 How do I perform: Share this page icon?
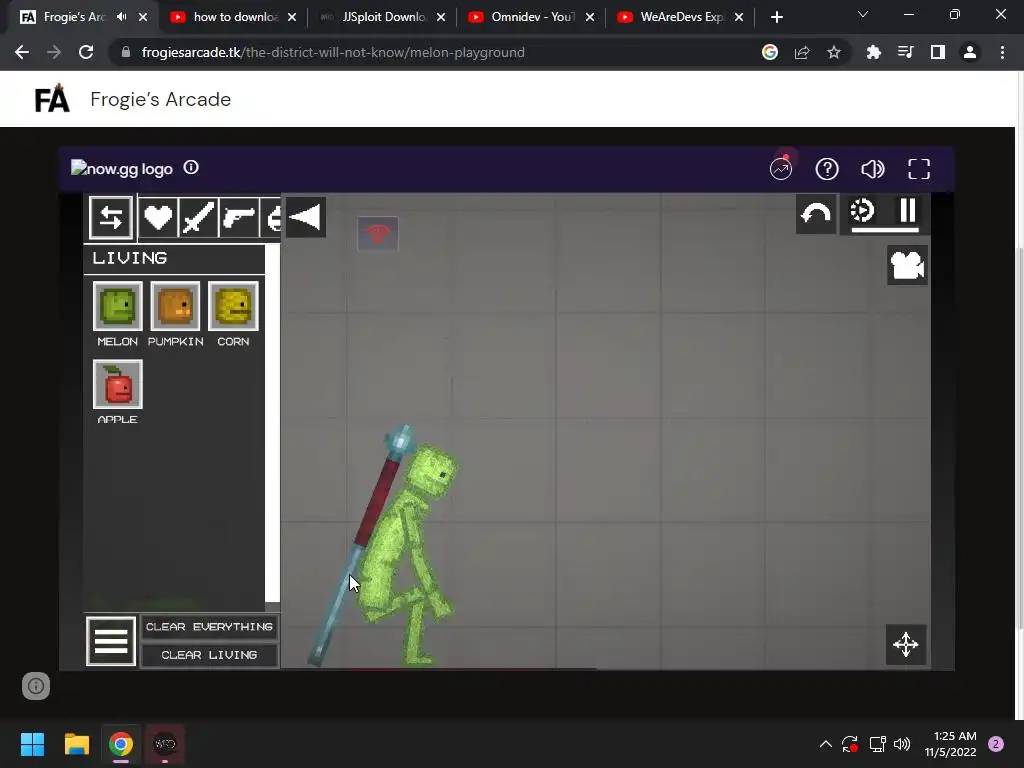click(x=802, y=52)
